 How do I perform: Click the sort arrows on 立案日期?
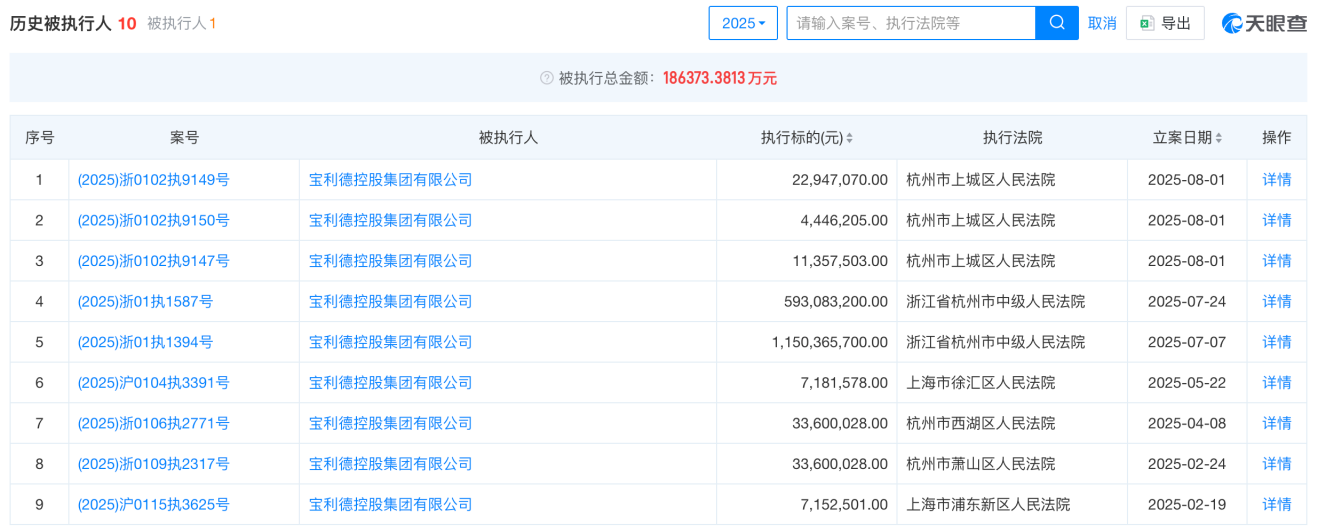point(1218,138)
